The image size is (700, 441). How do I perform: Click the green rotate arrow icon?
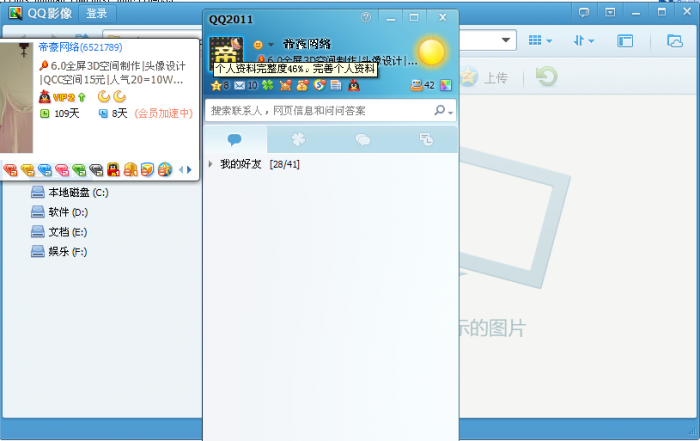pyautogui.click(x=546, y=76)
